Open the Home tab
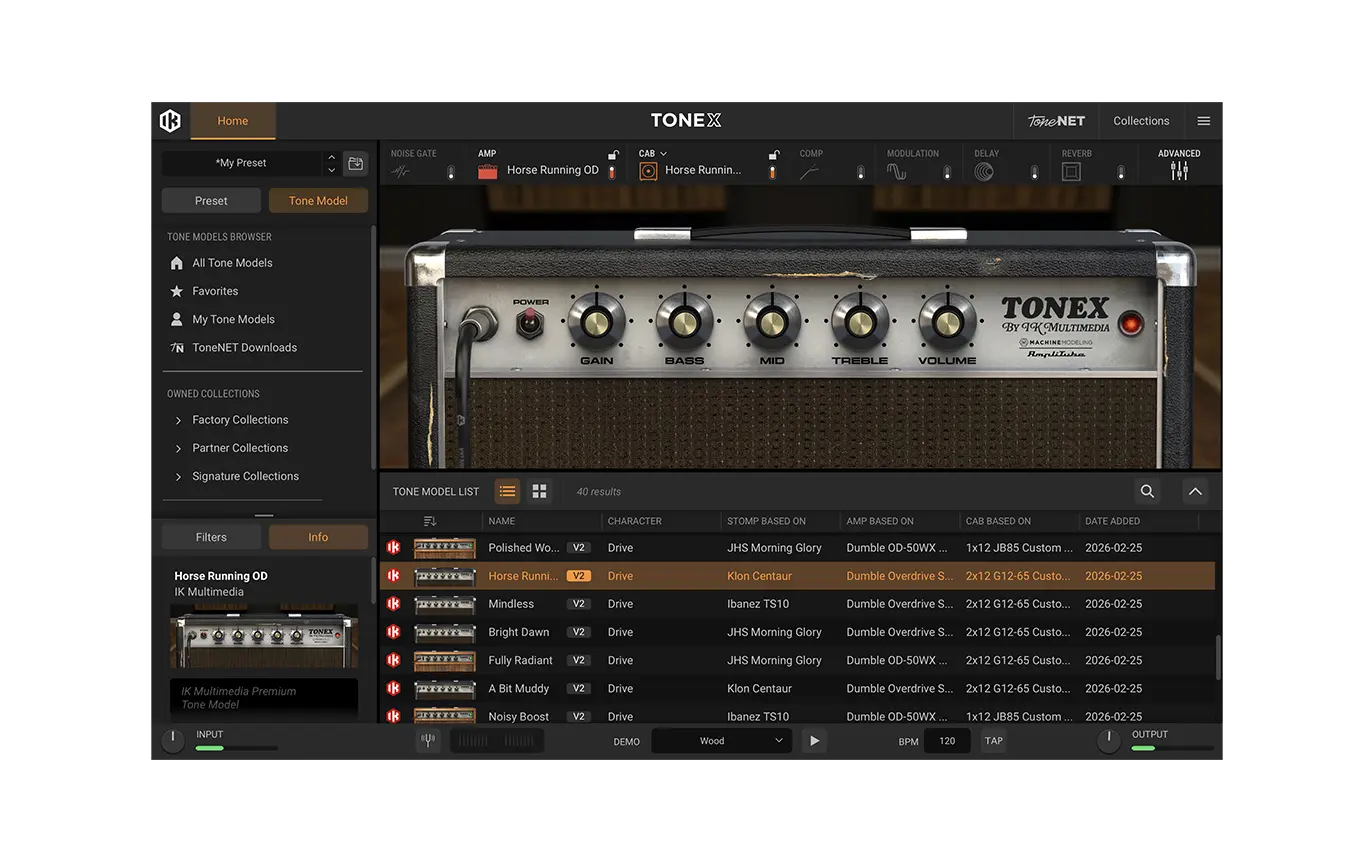This screenshot has height=860, width=1372. (233, 121)
